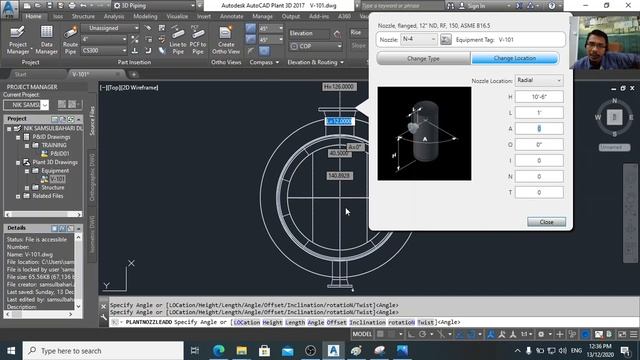The width and height of the screenshot is (640, 360).
Task: Open the Data Manager tool
Action: pyautogui.click(x=46, y=40)
